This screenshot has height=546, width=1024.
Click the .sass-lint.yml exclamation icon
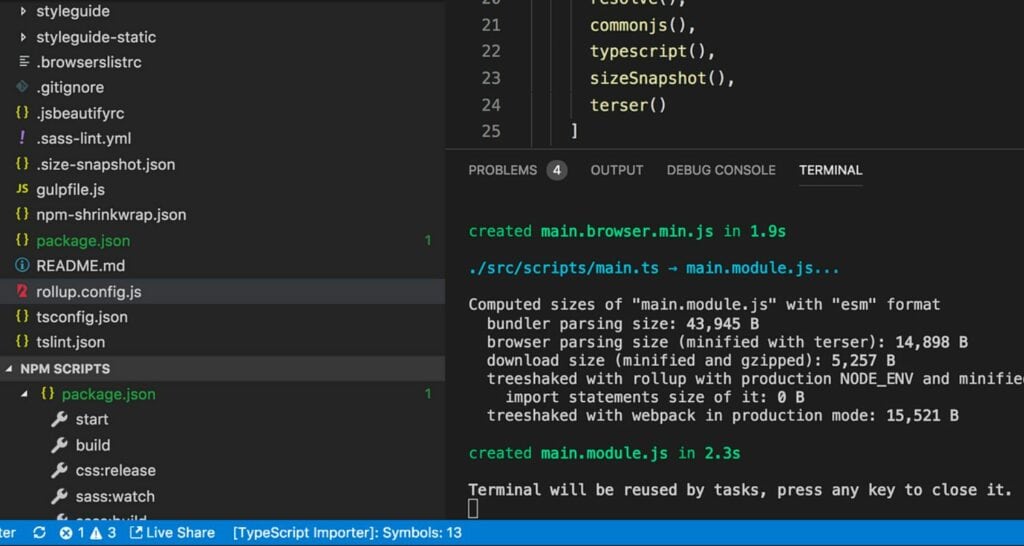coord(22,138)
